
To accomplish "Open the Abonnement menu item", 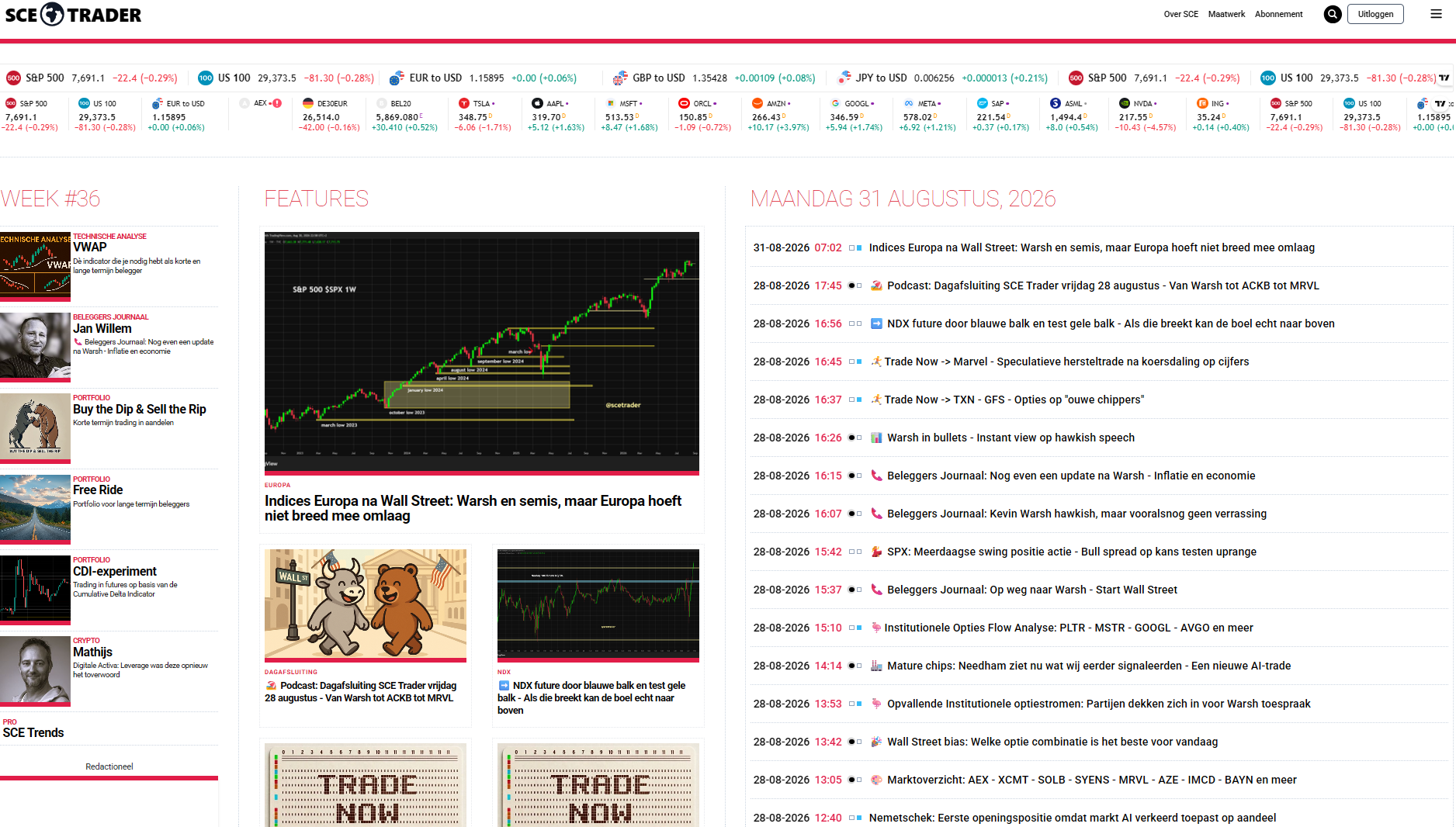I will click(x=1278, y=14).
